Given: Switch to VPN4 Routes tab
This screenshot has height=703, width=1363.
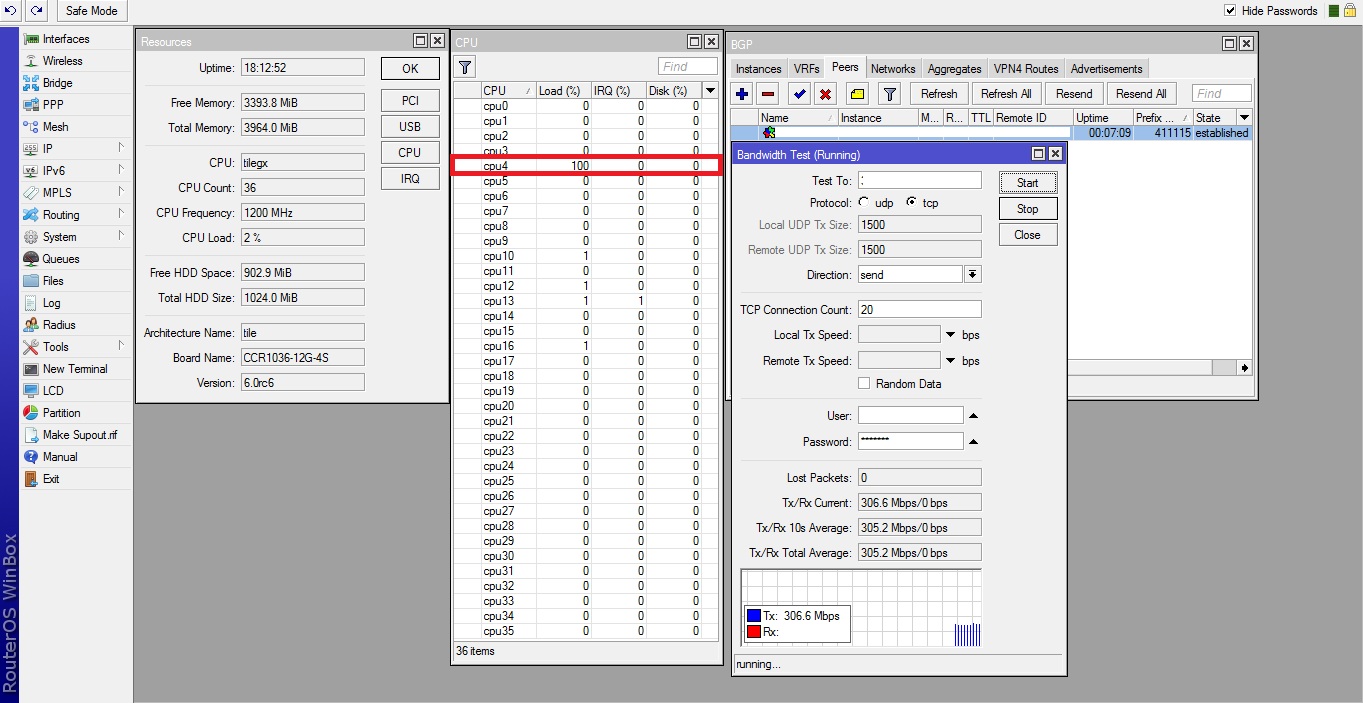Looking at the screenshot, I should tap(1026, 69).
